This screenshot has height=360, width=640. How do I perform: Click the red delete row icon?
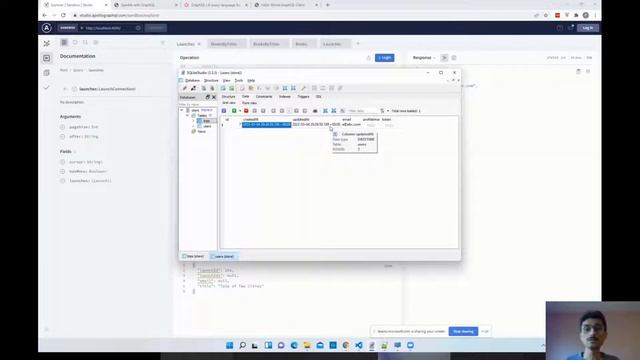[246, 111]
